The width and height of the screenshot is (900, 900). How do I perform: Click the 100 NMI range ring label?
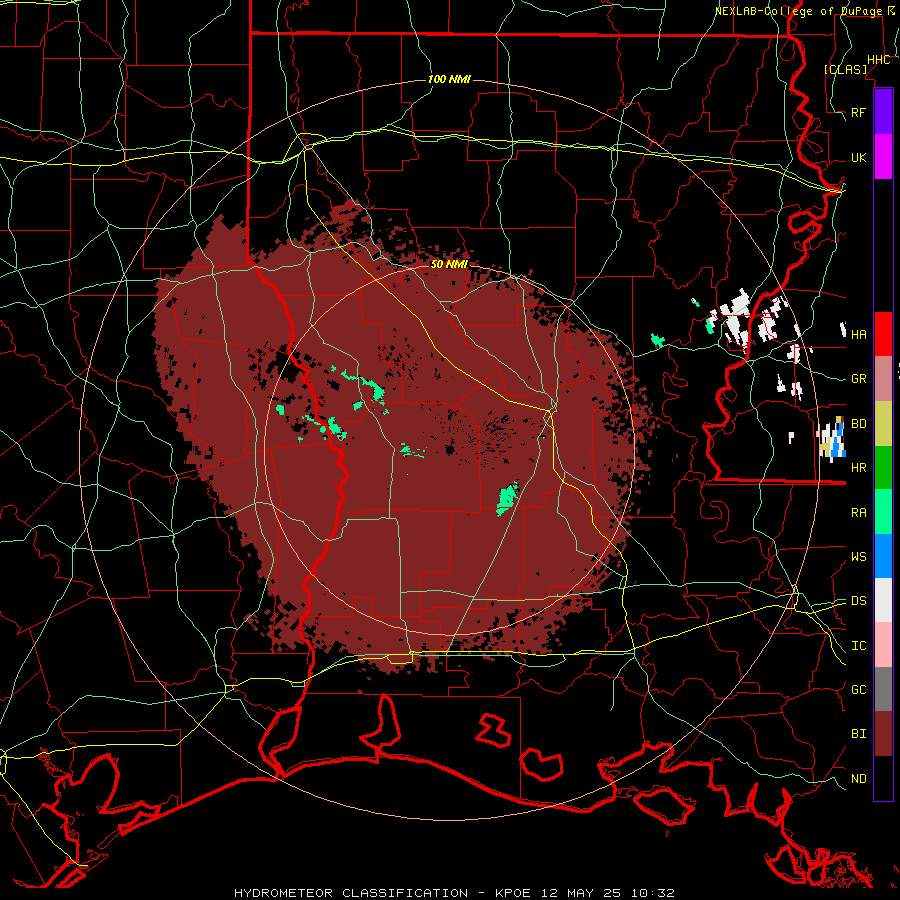pyautogui.click(x=449, y=79)
